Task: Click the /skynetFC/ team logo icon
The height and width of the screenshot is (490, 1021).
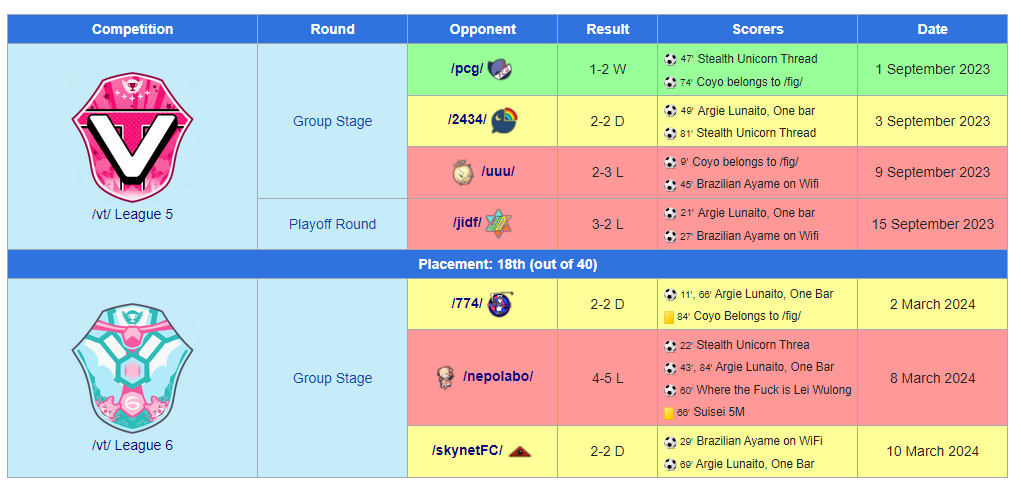Action: coord(519,451)
